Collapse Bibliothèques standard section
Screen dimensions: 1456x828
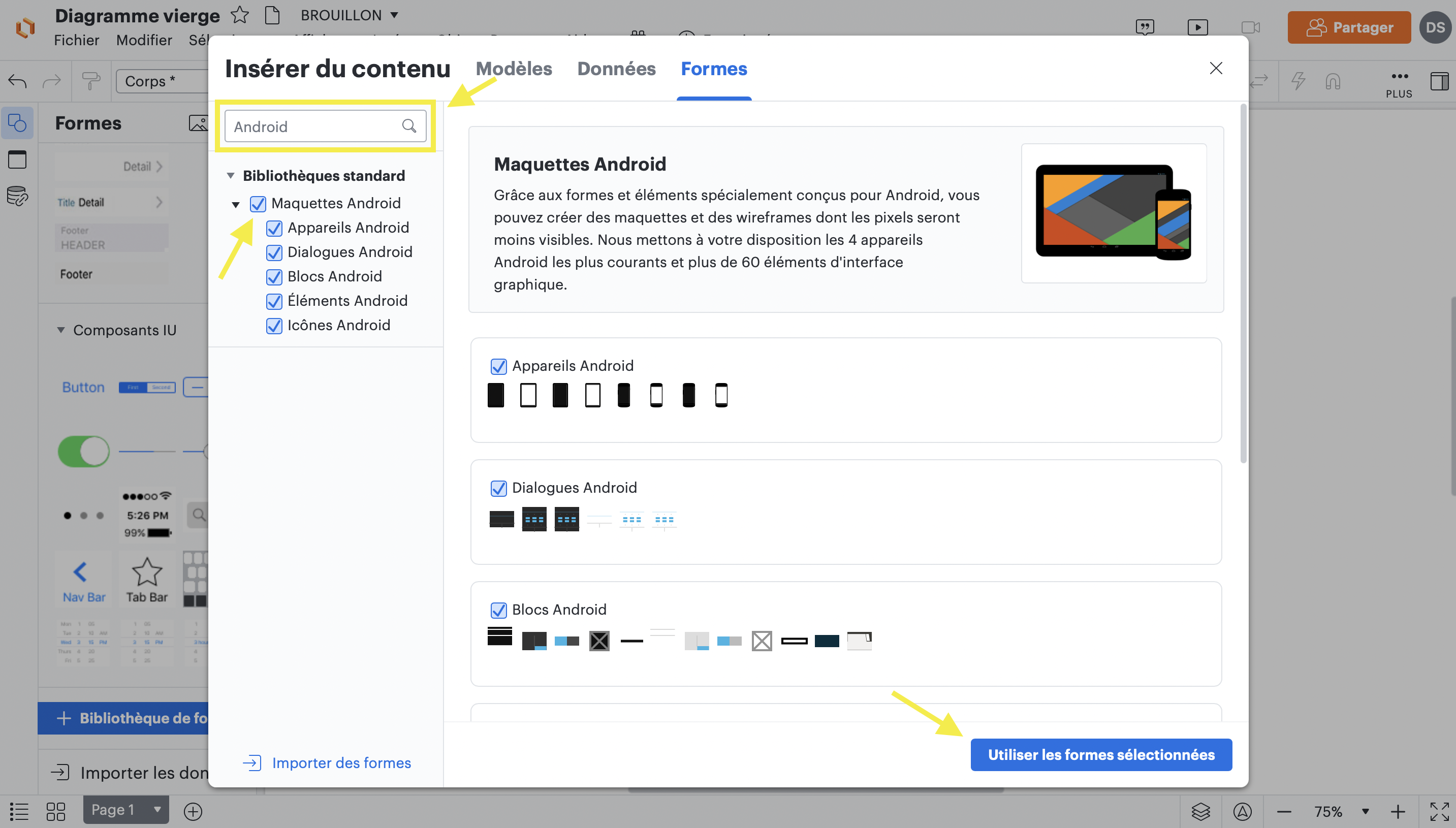(x=230, y=176)
